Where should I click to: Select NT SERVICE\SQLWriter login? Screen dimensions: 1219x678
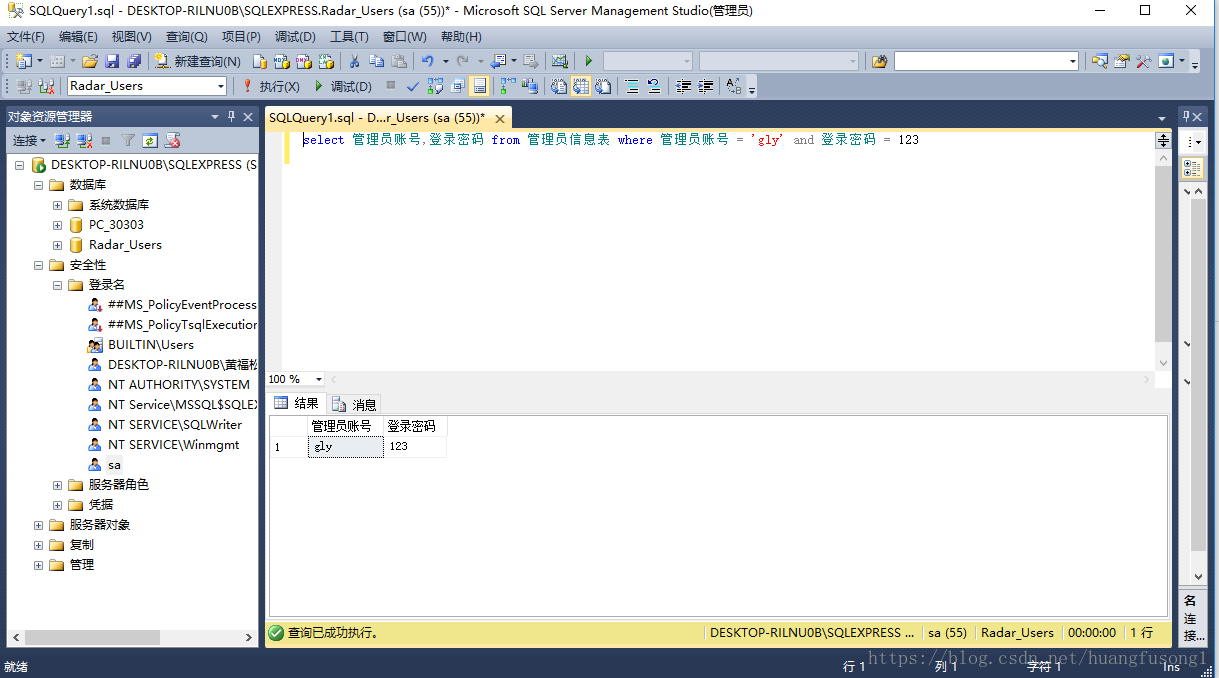pos(174,425)
